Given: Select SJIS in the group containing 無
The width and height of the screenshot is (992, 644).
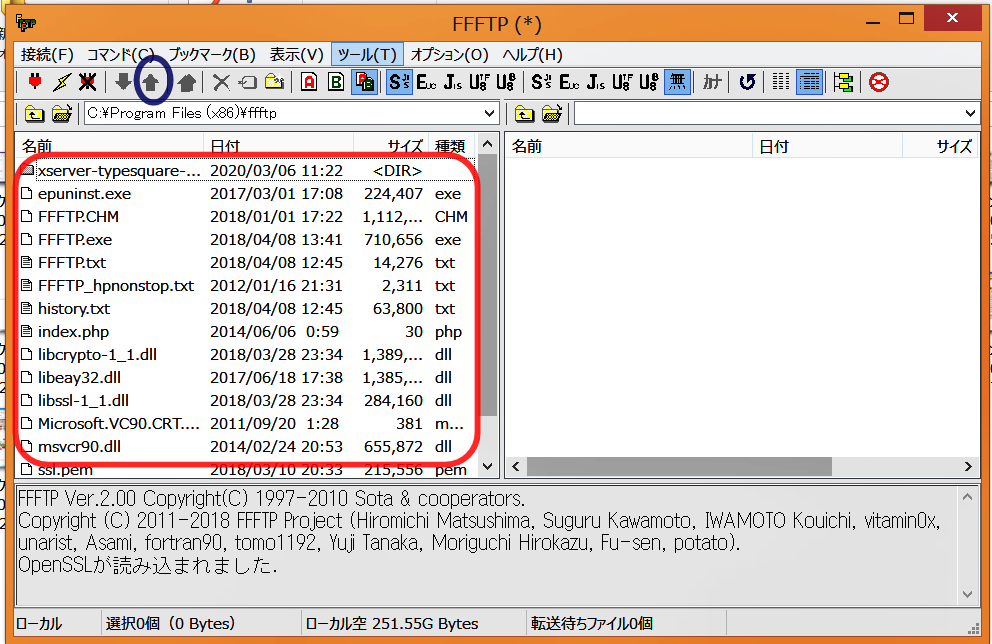Looking at the screenshot, I should click(542, 82).
